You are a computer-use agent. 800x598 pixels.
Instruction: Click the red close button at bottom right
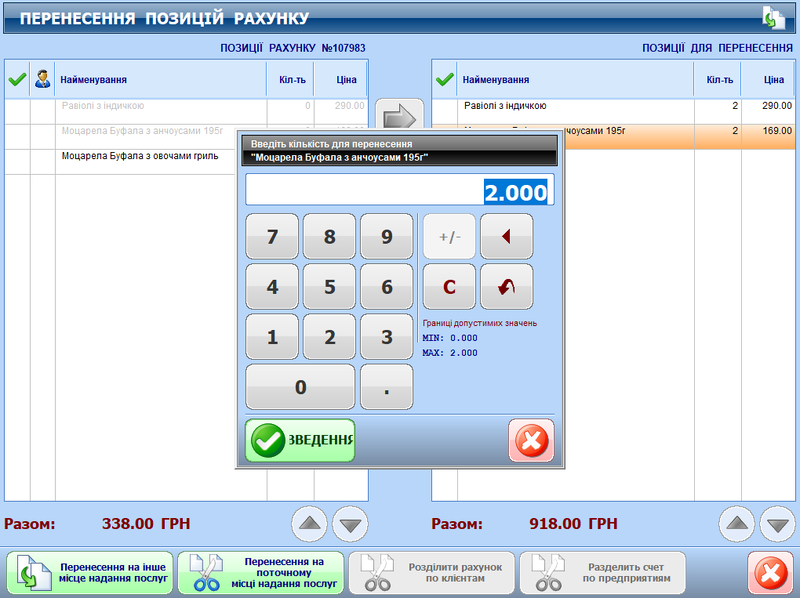click(x=770, y=573)
